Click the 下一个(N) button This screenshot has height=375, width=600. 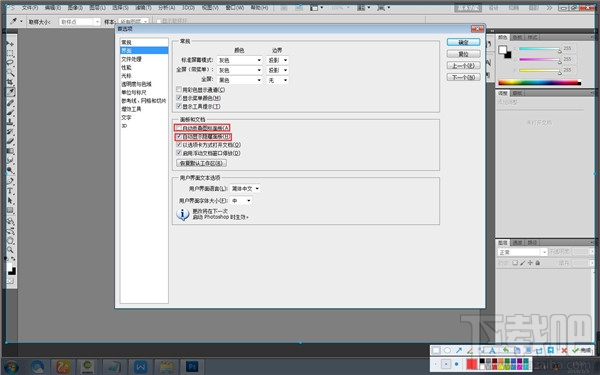(463, 77)
